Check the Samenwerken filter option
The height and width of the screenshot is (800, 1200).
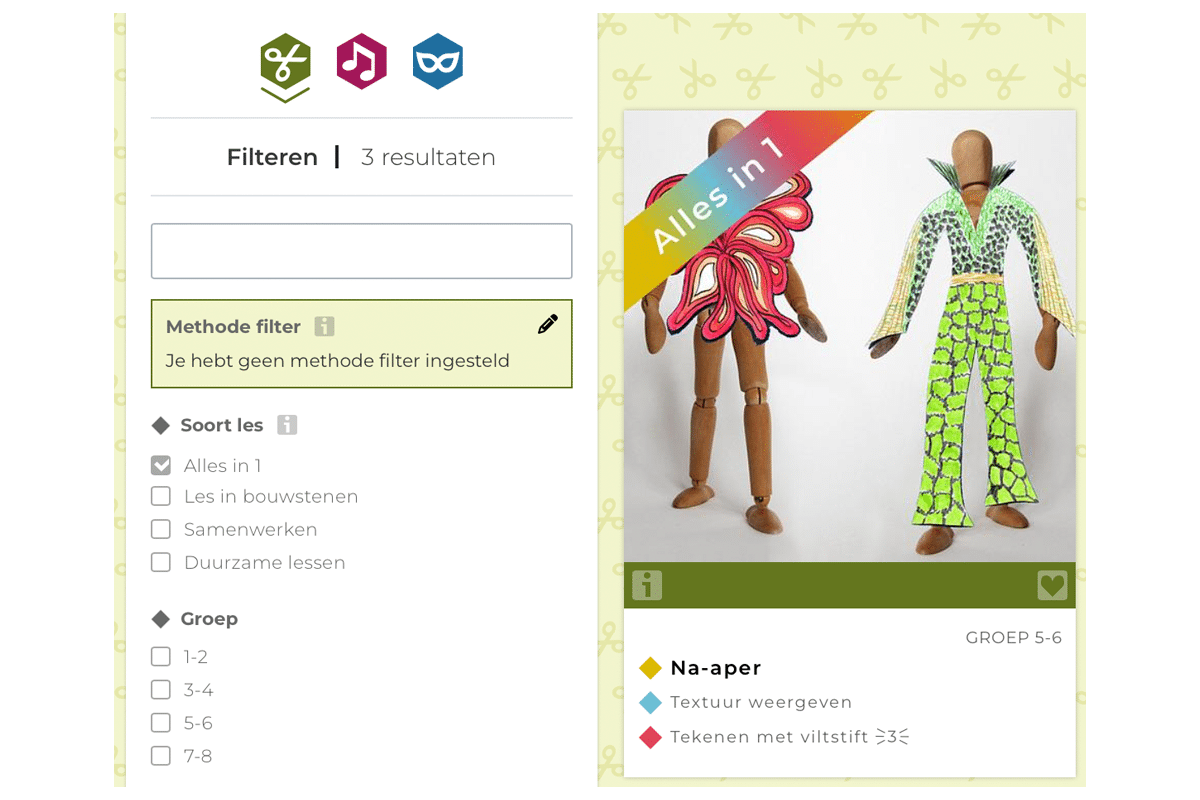pos(161,529)
